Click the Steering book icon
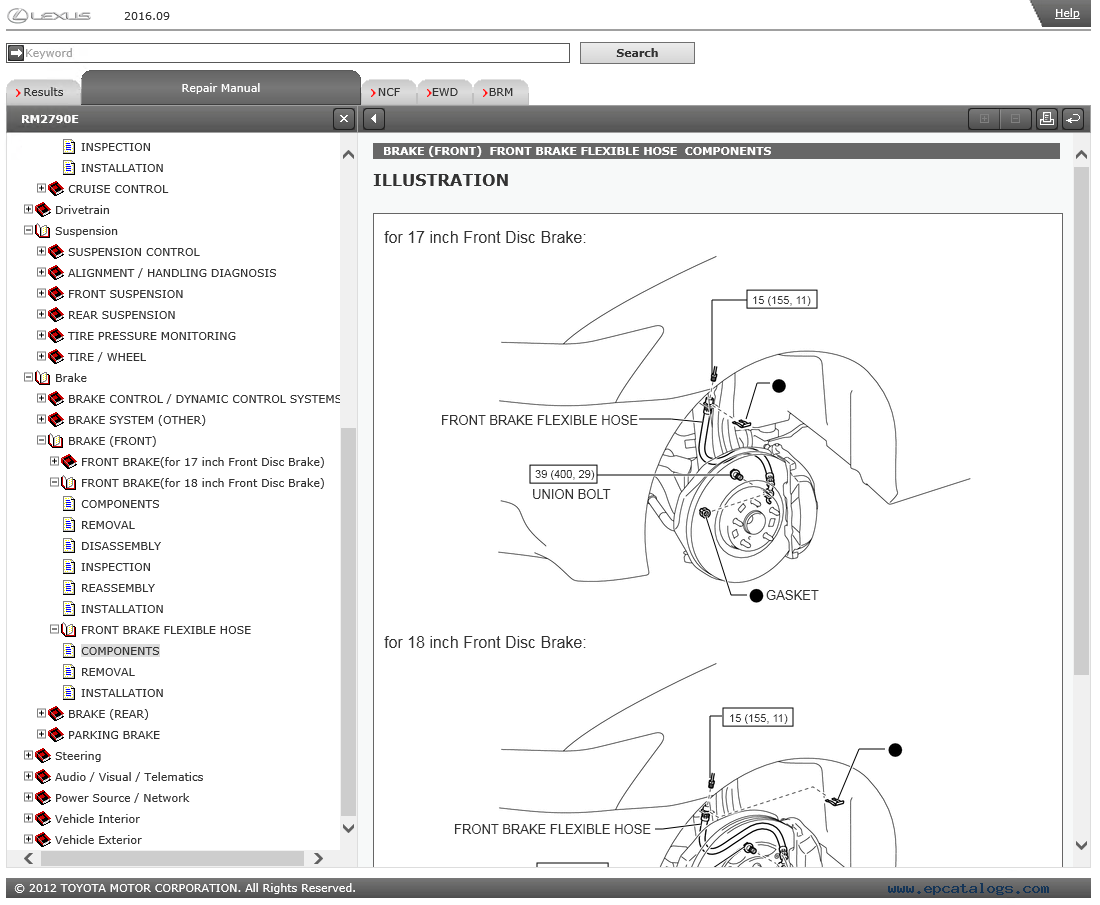This screenshot has height=905, width=1100. click(x=43, y=756)
